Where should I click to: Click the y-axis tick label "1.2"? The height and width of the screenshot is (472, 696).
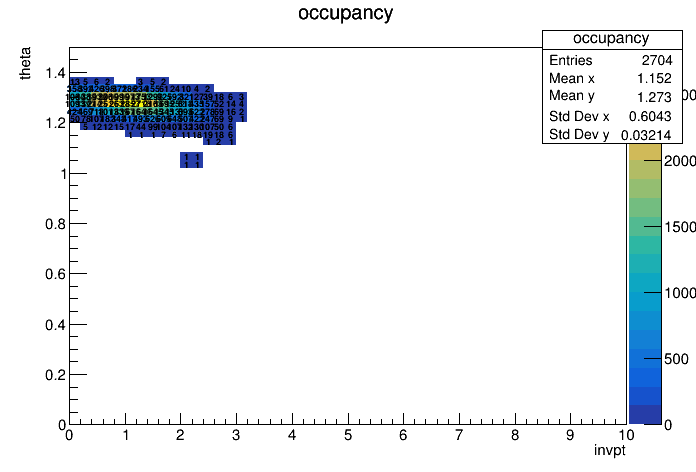click(x=55, y=123)
